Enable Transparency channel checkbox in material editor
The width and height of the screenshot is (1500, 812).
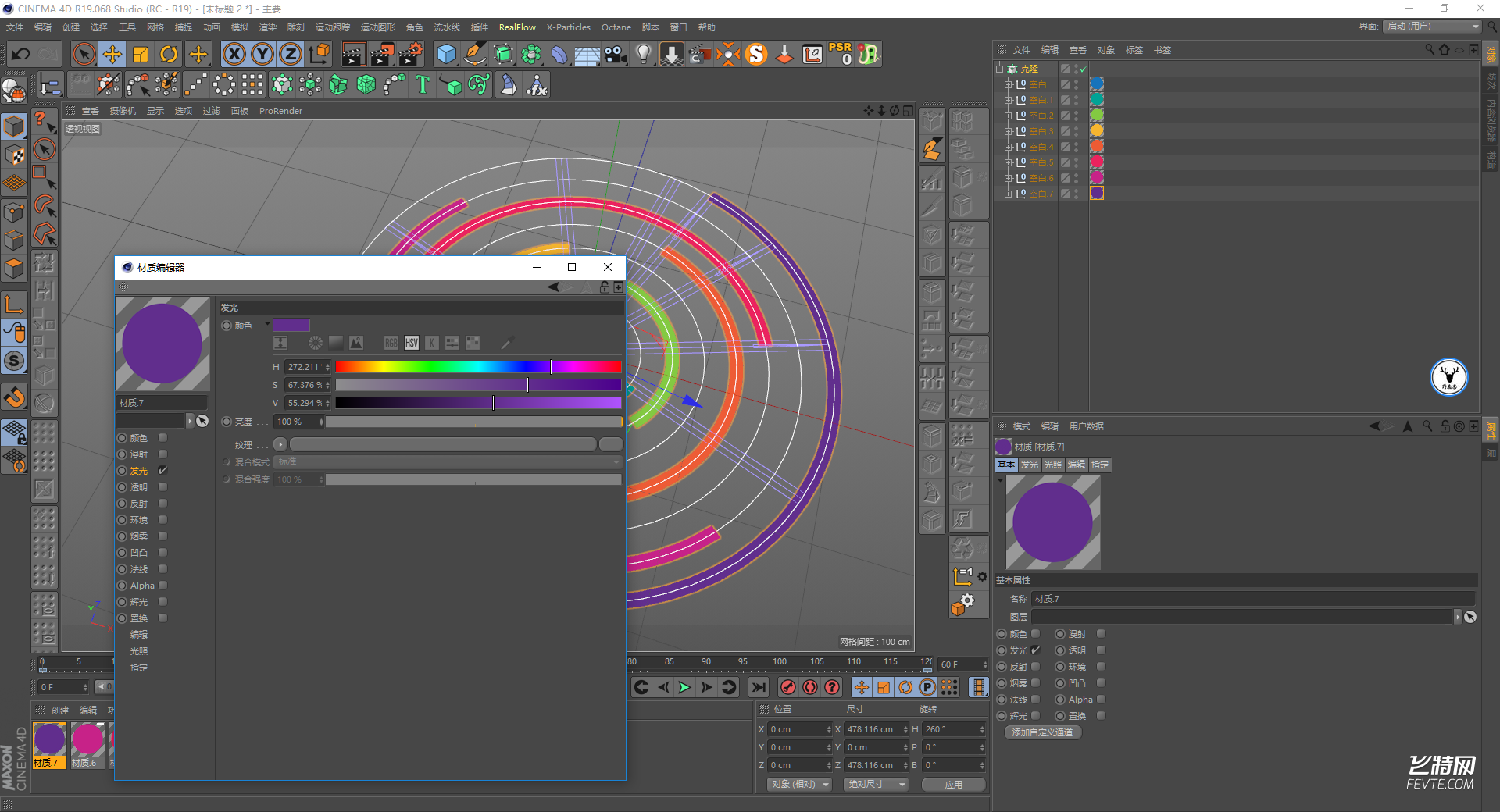(x=162, y=487)
